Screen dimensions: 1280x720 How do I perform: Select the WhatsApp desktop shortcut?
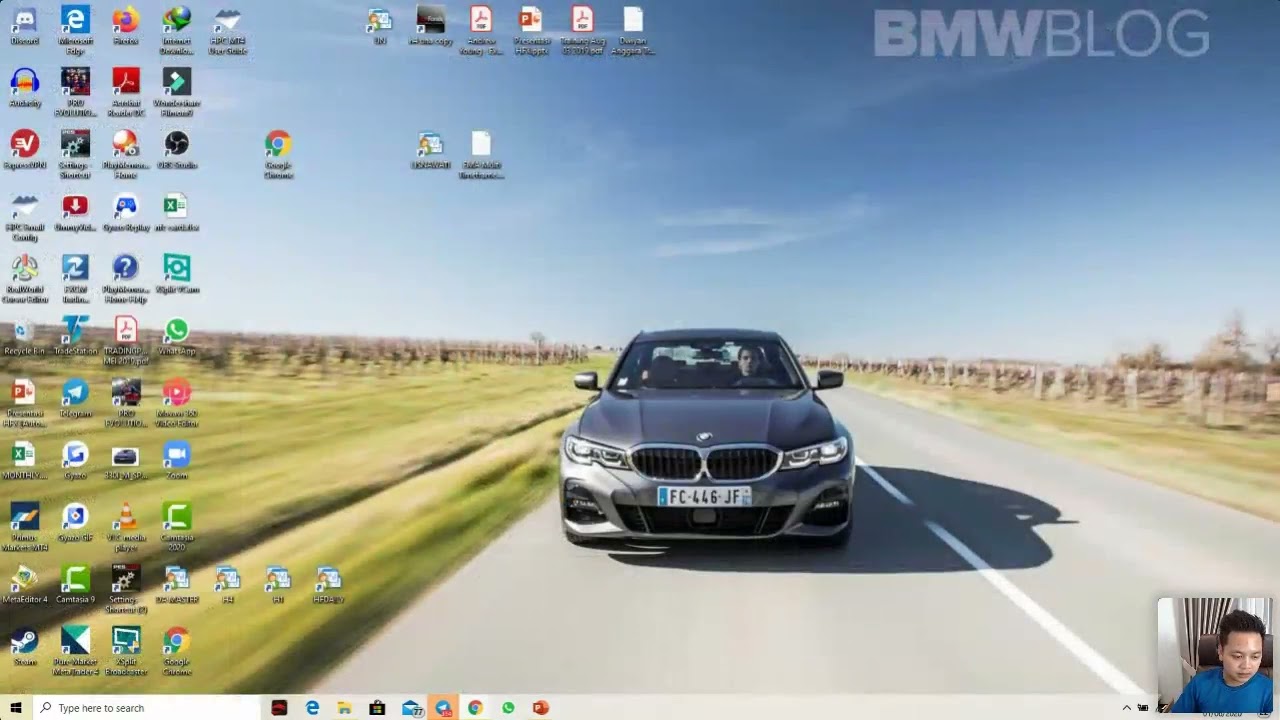tap(176, 336)
